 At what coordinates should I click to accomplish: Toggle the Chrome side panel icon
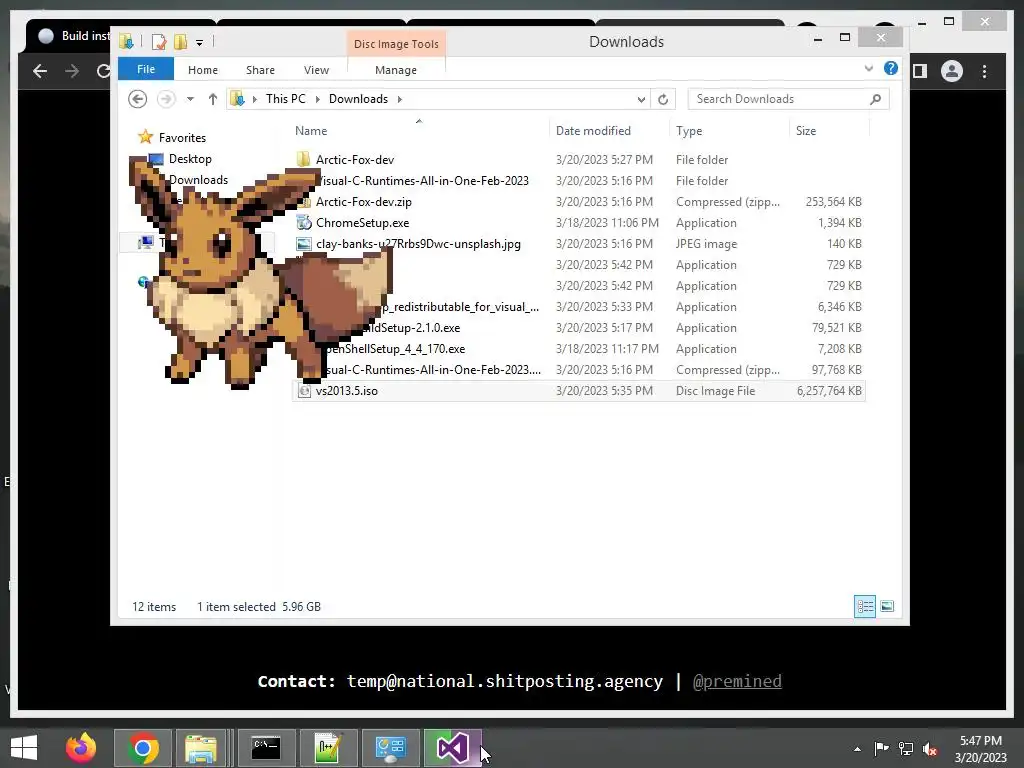pos(920,71)
